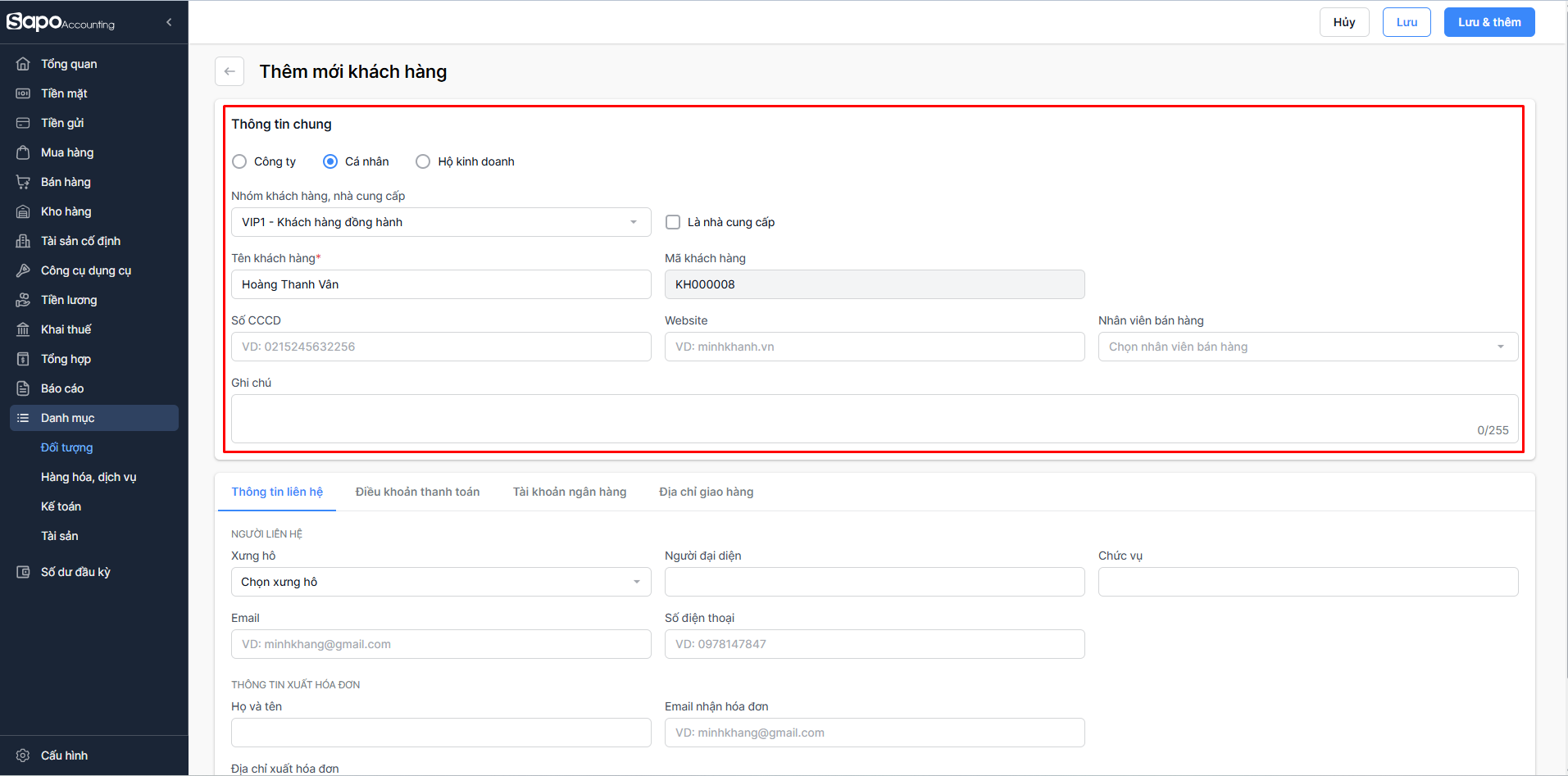
Task: Click the Công cụ dụng cụ wrench icon
Action: coord(23,270)
